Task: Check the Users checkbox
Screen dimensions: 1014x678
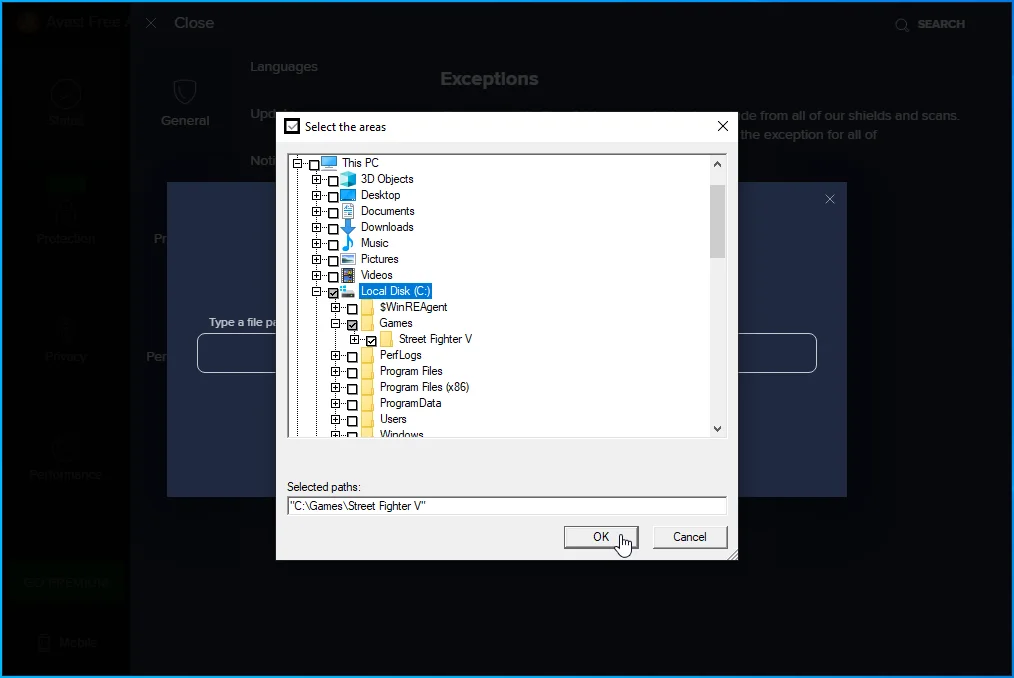Action: 352,421
